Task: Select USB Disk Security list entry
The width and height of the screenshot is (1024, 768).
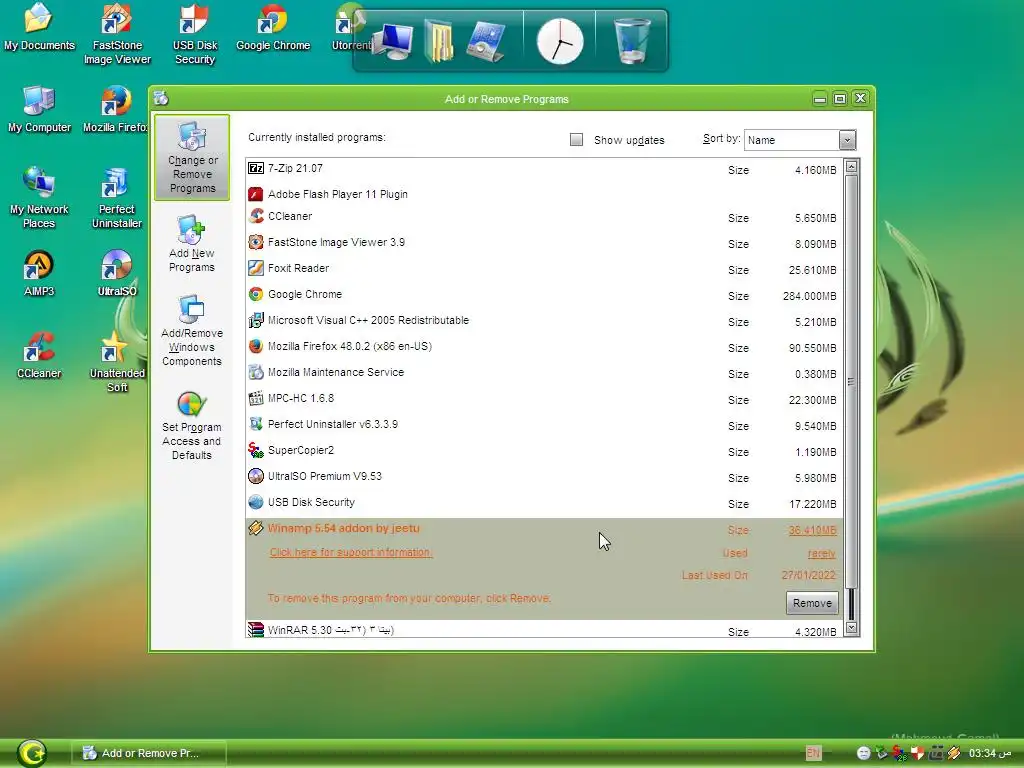Action: click(544, 504)
